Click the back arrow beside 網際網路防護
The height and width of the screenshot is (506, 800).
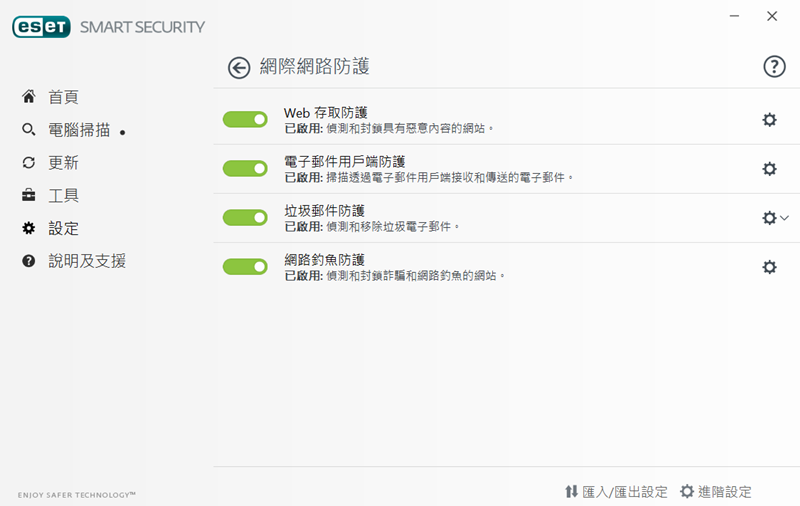[x=239, y=67]
